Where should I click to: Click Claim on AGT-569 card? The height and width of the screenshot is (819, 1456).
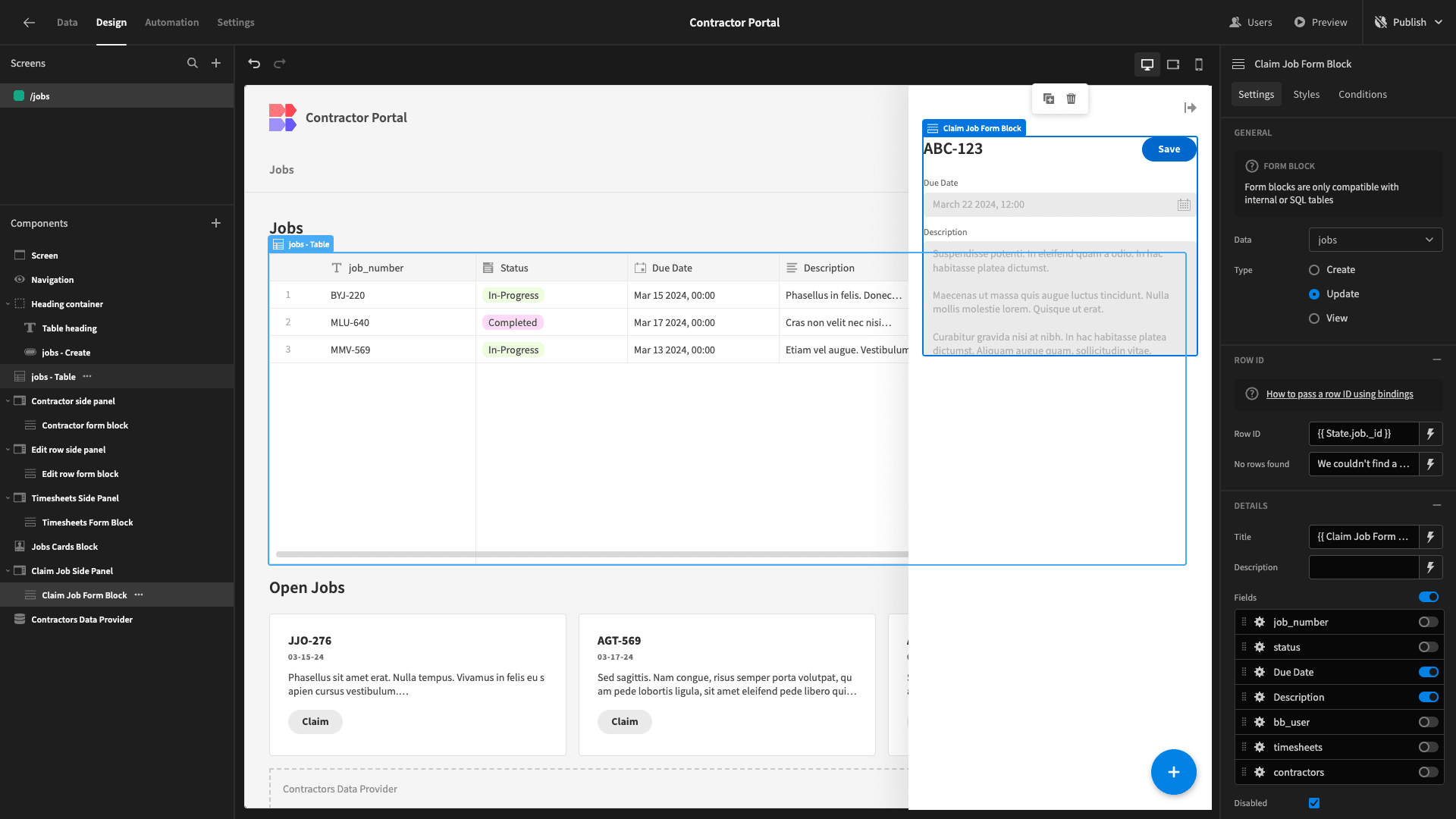point(625,722)
